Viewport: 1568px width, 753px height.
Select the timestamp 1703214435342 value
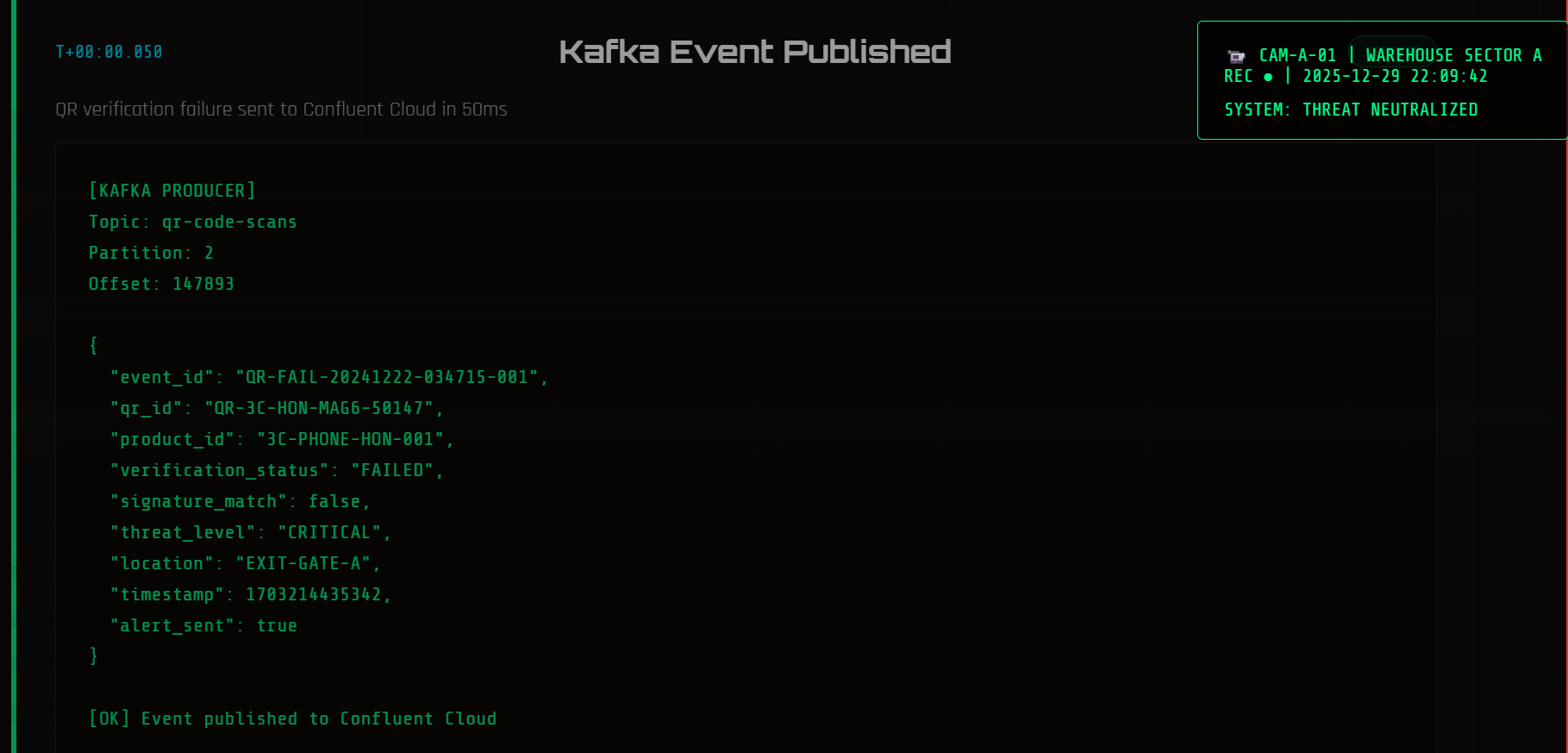[313, 594]
